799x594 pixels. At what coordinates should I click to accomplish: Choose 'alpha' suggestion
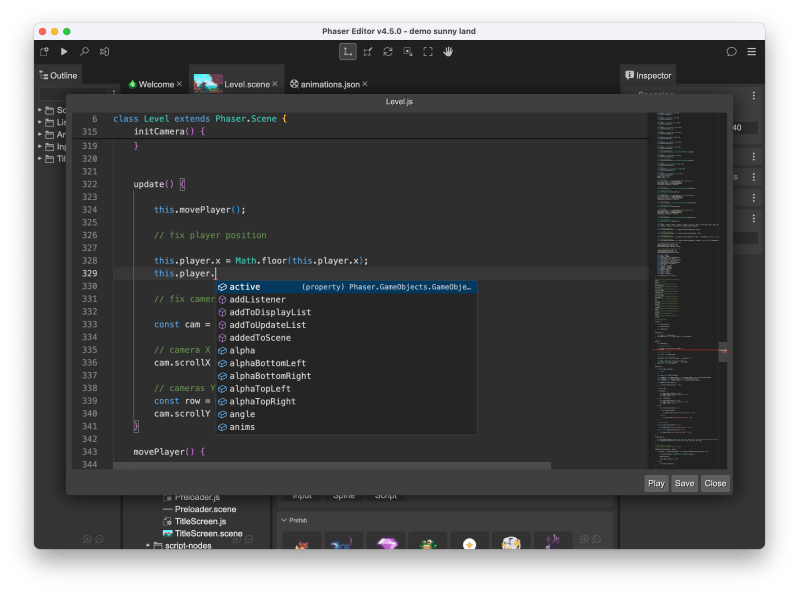[347, 350]
